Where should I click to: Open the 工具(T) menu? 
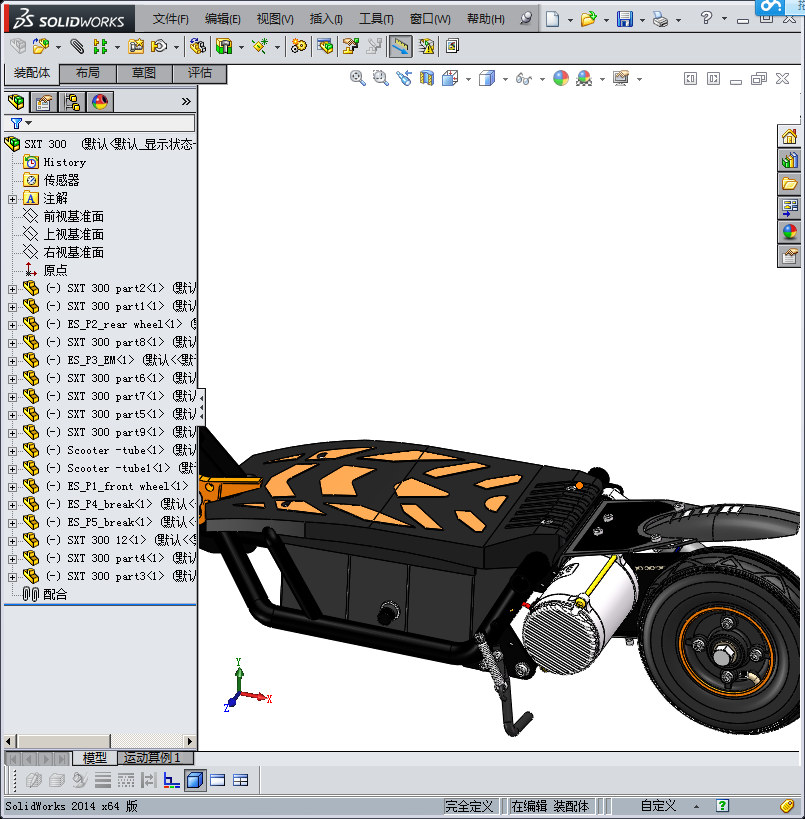tap(376, 19)
